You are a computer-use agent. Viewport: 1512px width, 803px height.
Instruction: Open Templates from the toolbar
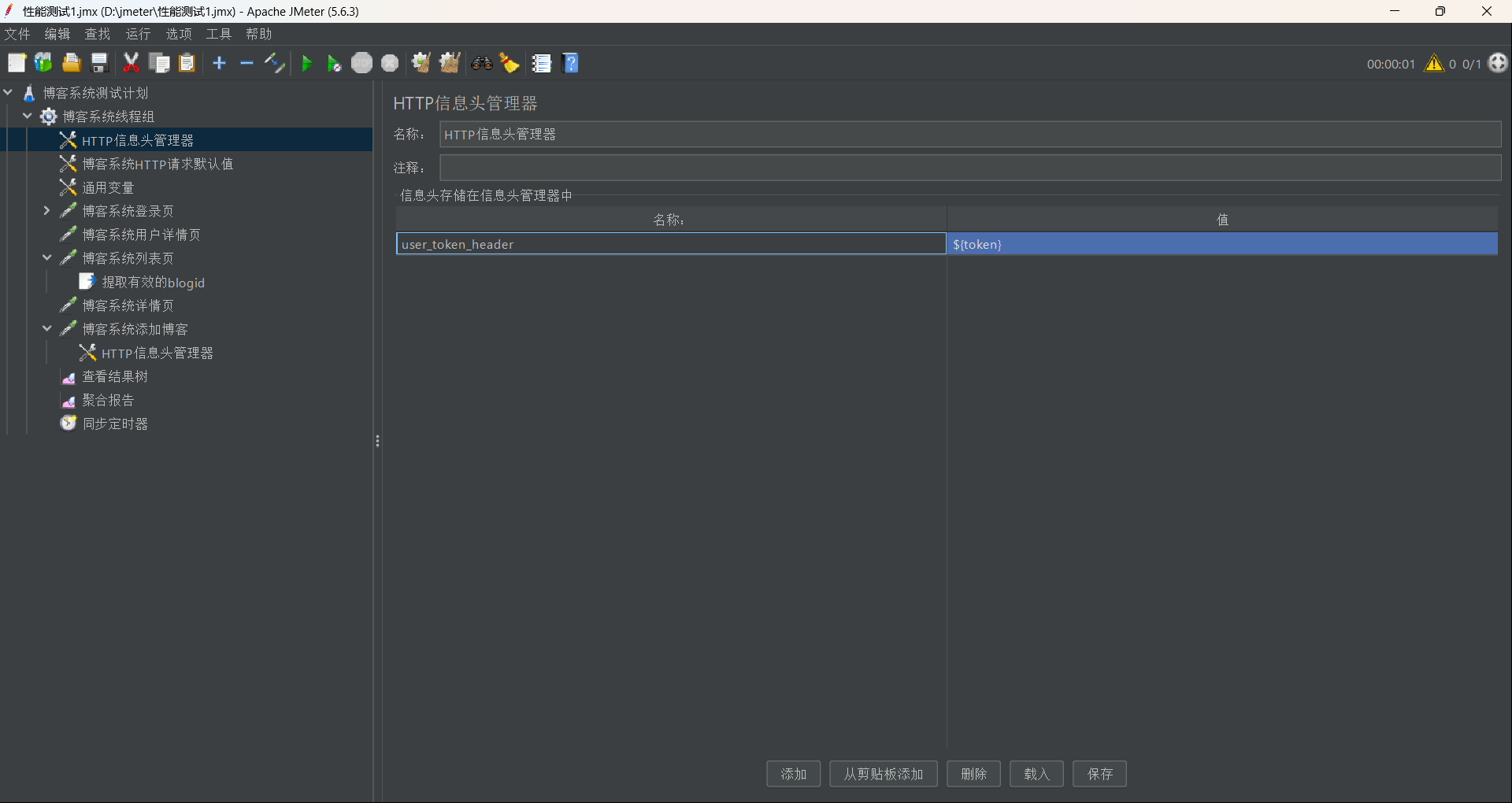click(43, 64)
